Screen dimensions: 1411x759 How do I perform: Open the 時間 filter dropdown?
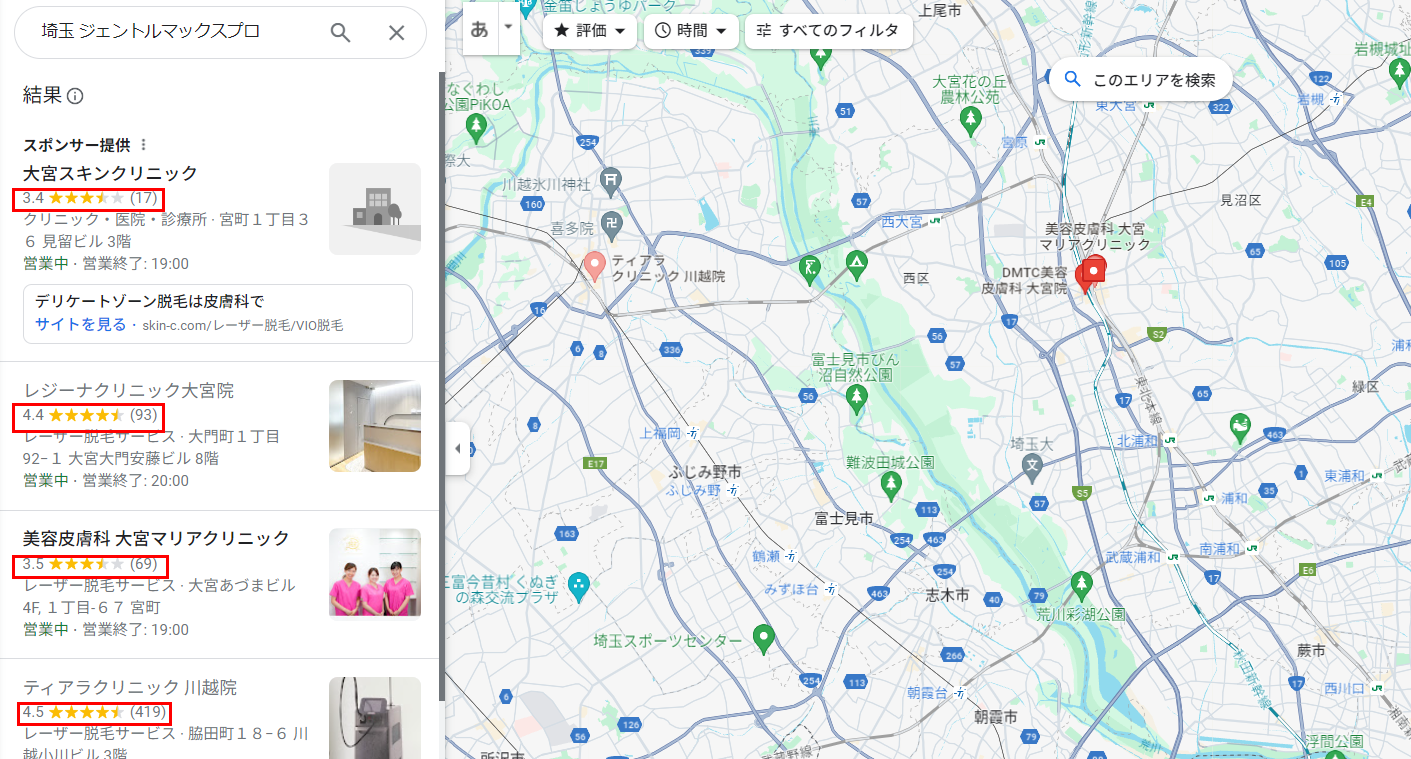pos(691,31)
